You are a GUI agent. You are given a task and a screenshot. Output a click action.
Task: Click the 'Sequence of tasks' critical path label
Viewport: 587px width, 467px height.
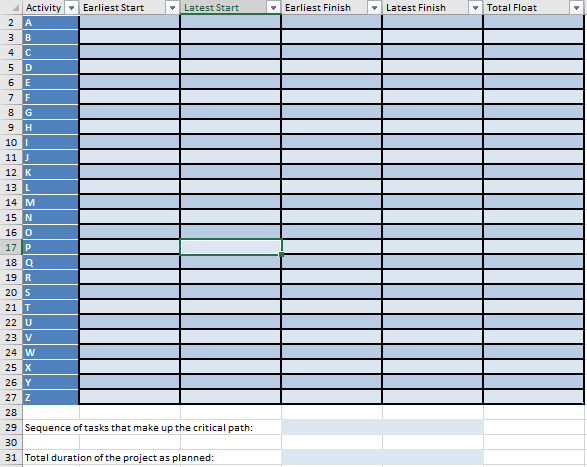pos(139,428)
